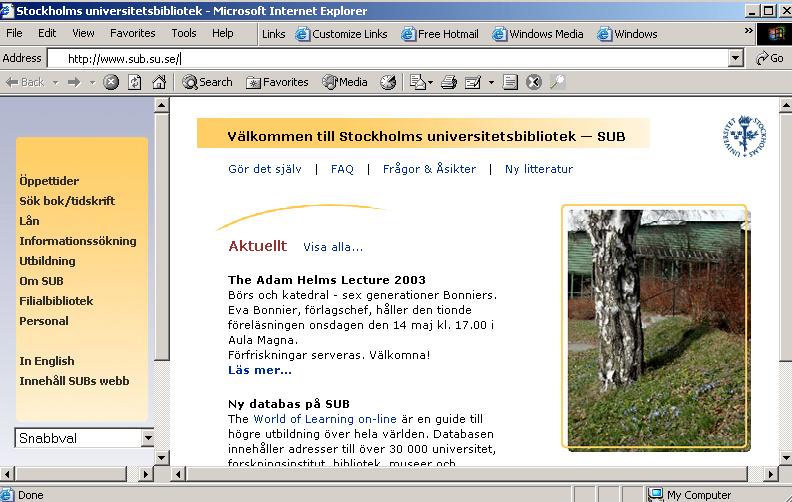Open the Lån sidebar link
Image resolution: width=792 pixels, height=502 pixels.
(x=29, y=221)
